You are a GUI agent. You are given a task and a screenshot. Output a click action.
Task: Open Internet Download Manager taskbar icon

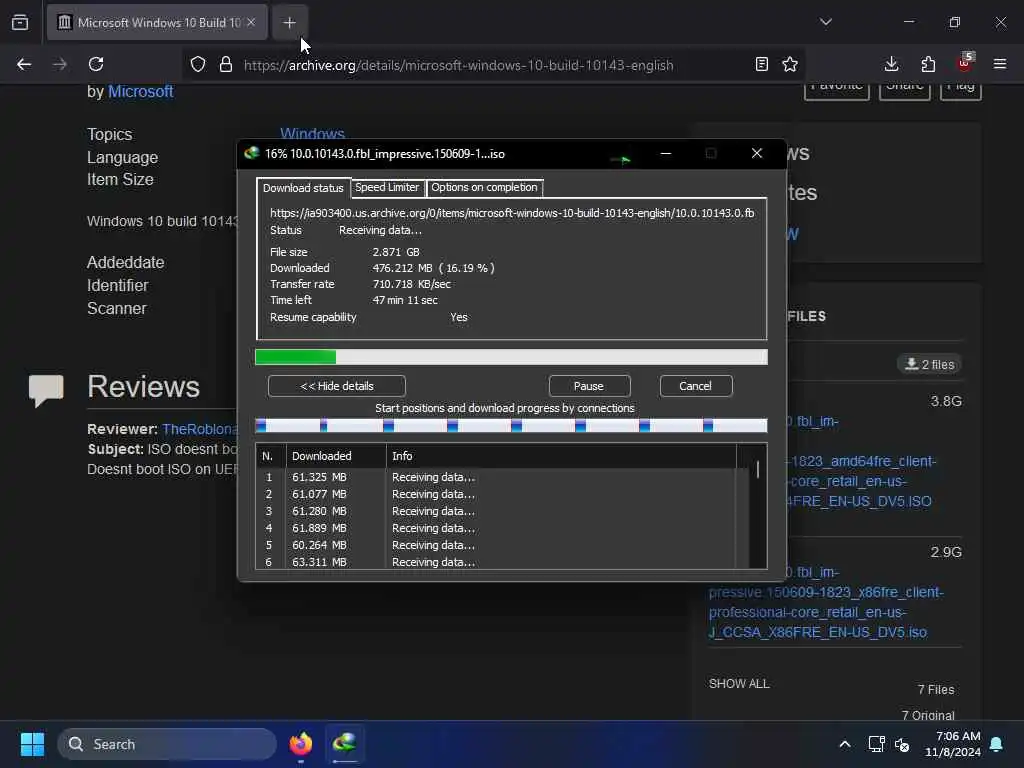pos(344,744)
